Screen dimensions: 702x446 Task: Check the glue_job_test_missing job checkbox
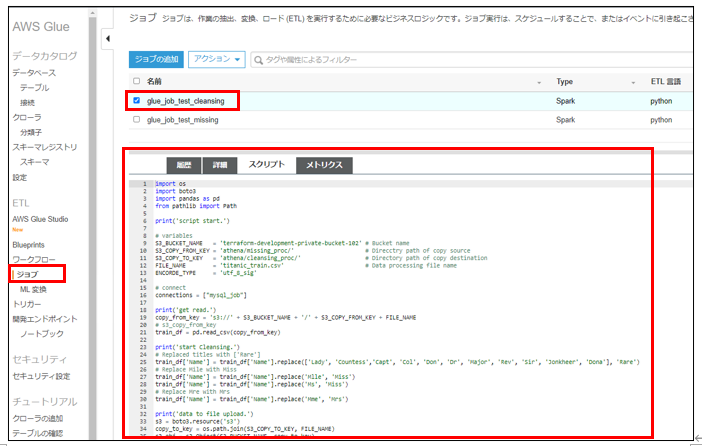(137, 120)
